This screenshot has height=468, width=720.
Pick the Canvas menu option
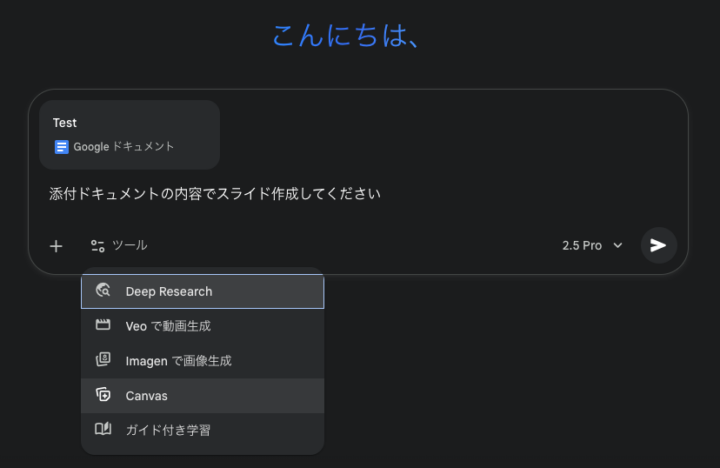(147, 396)
